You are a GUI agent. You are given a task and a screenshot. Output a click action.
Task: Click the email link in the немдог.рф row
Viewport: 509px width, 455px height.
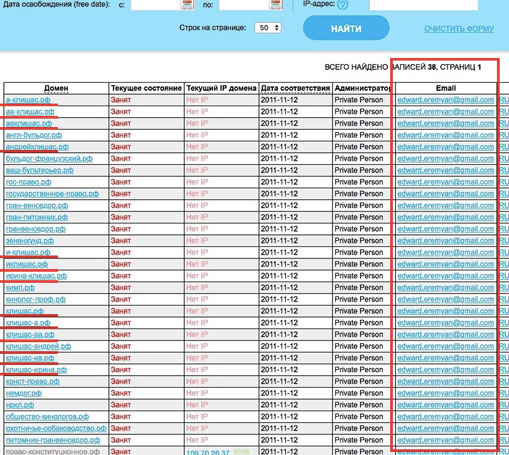click(445, 393)
